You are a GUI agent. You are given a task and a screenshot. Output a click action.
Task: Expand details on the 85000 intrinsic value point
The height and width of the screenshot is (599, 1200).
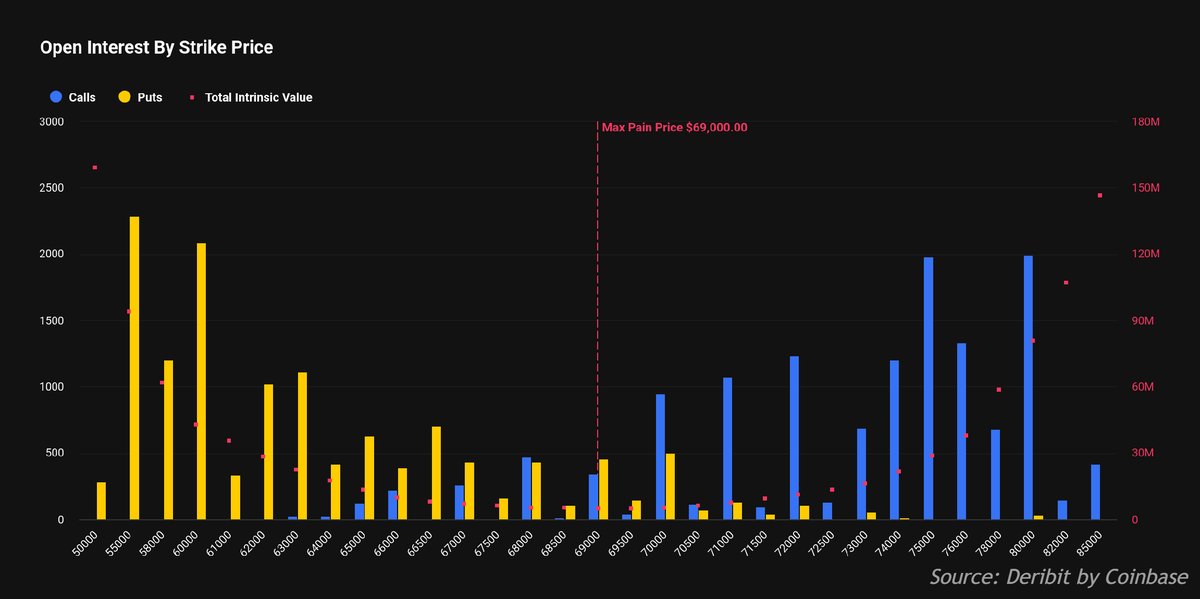[1098, 195]
